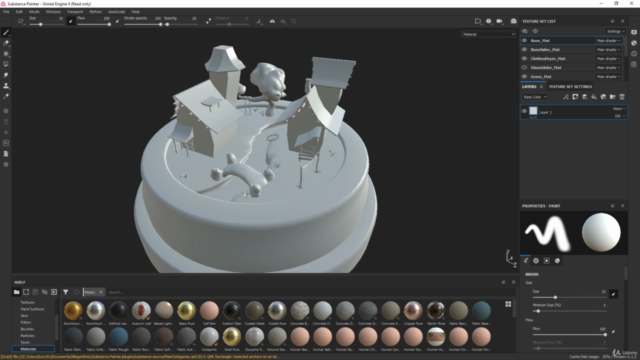Click add folder icon in Layers panel
Viewport: 640px width, 360px height.
[x=613, y=97]
